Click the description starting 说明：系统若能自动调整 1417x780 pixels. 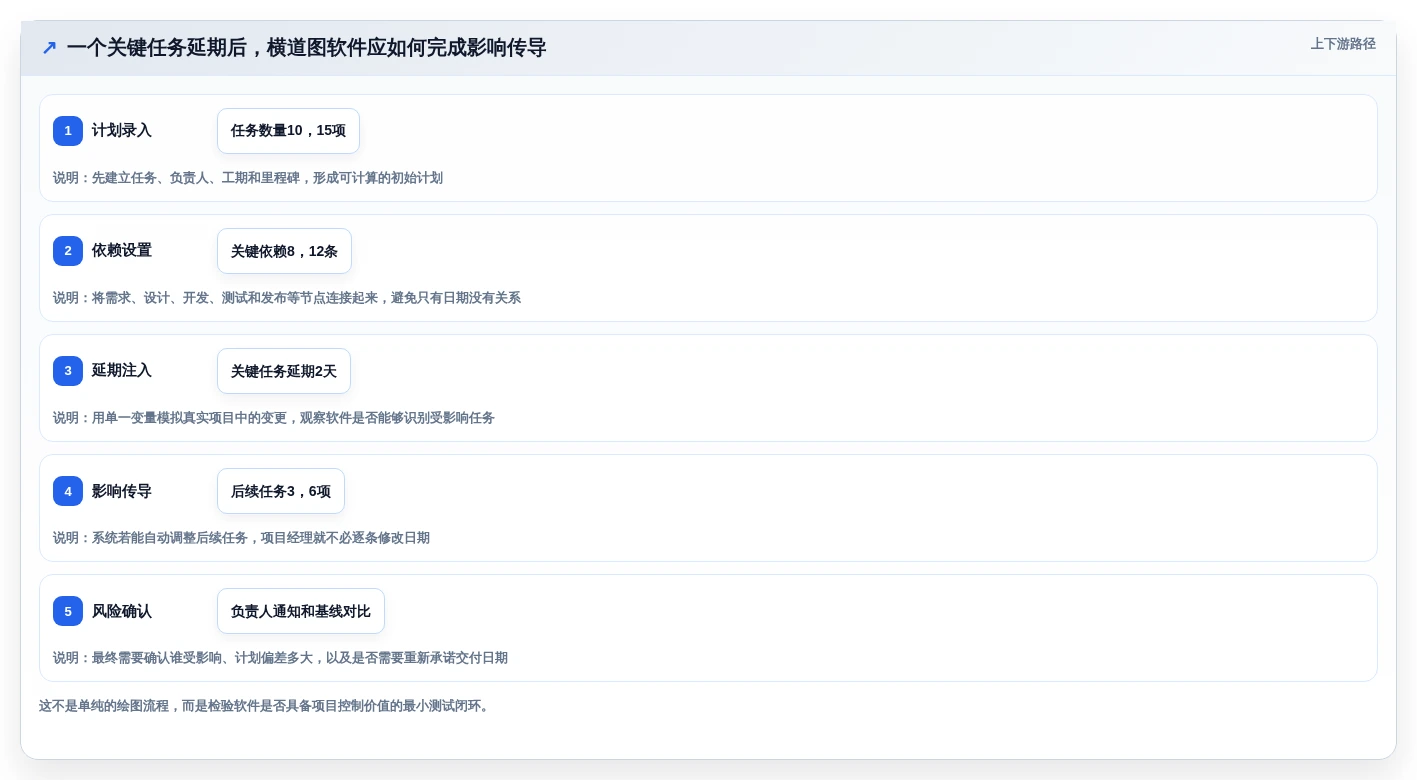(241, 538)
